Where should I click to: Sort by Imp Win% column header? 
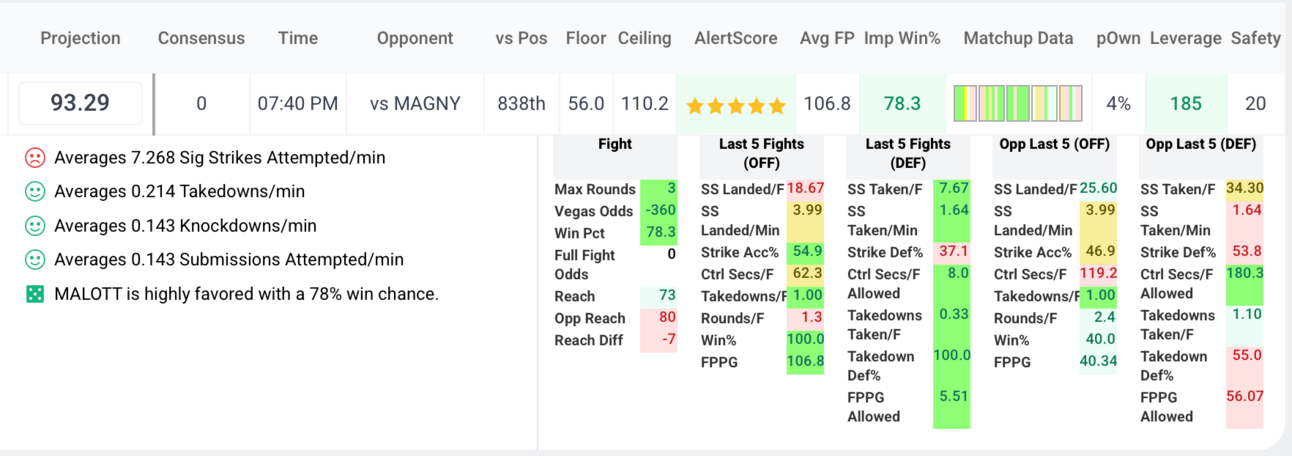(x=902, y=38)
